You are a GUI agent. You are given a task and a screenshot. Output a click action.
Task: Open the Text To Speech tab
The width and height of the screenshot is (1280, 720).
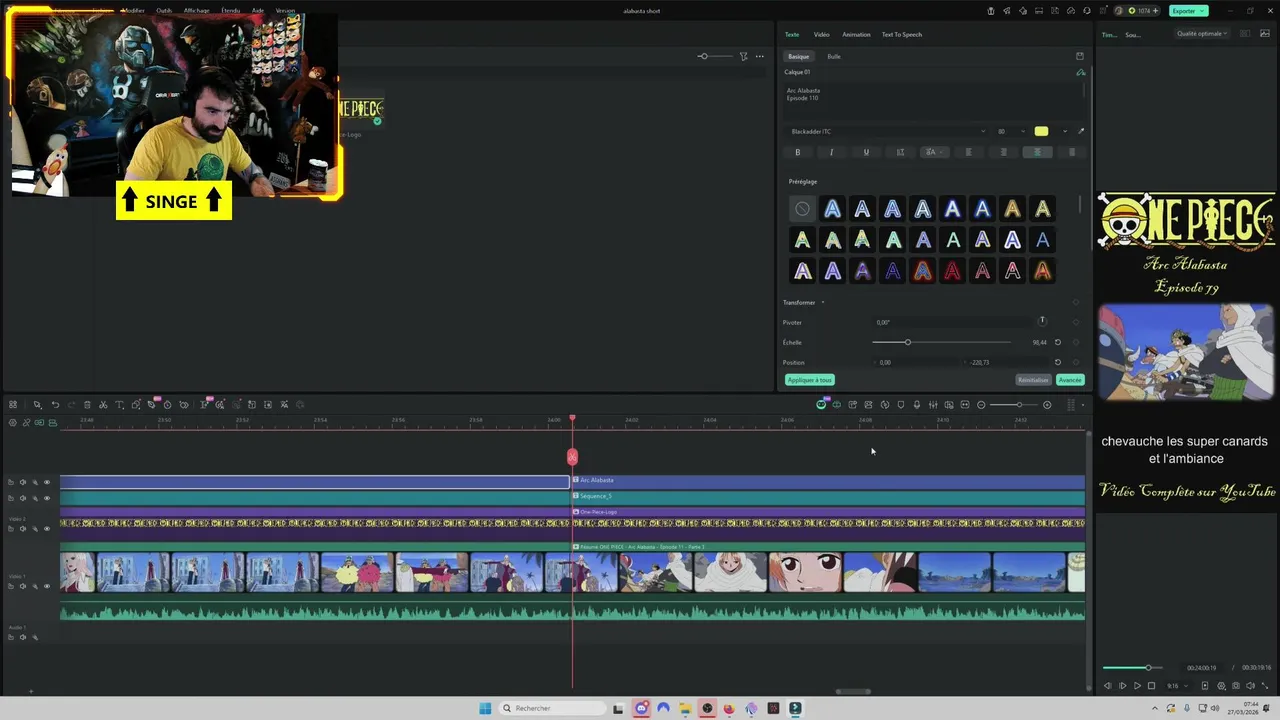click(901, 34)
